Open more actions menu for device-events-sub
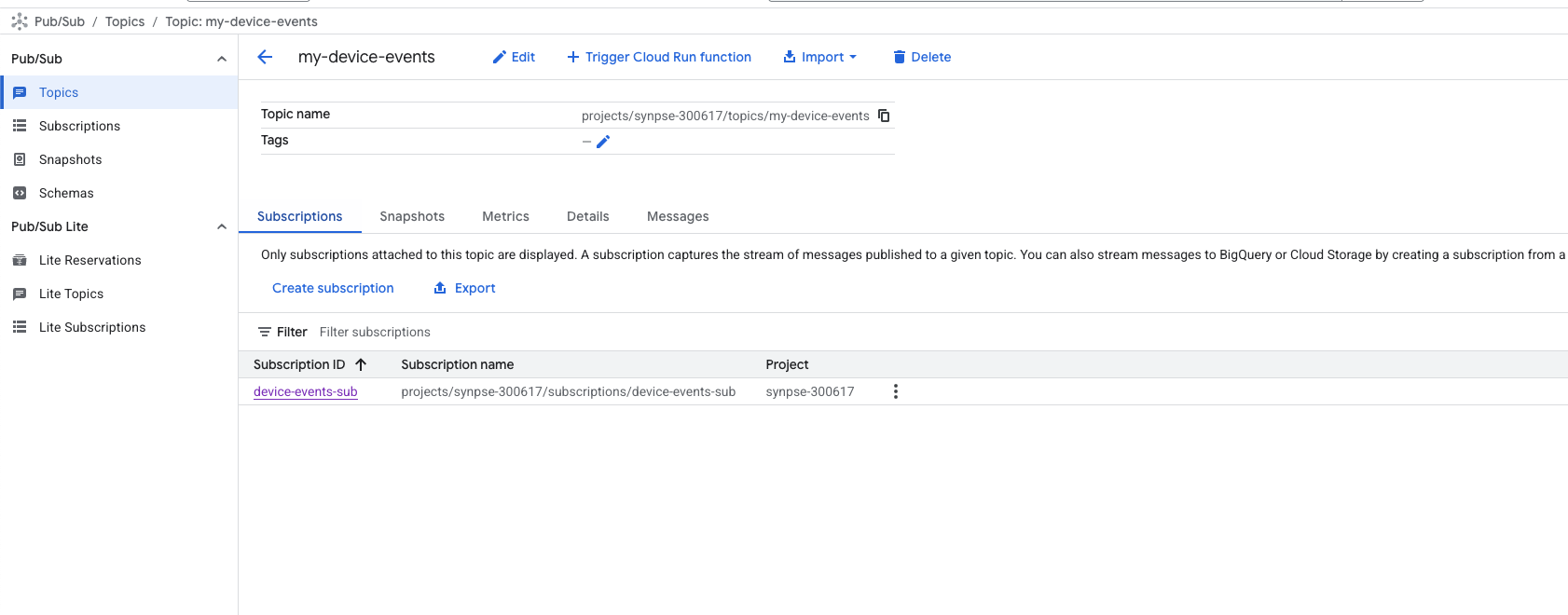This screenshot has height=615, width=1568. pyautogui.click(x=896, y=391)
